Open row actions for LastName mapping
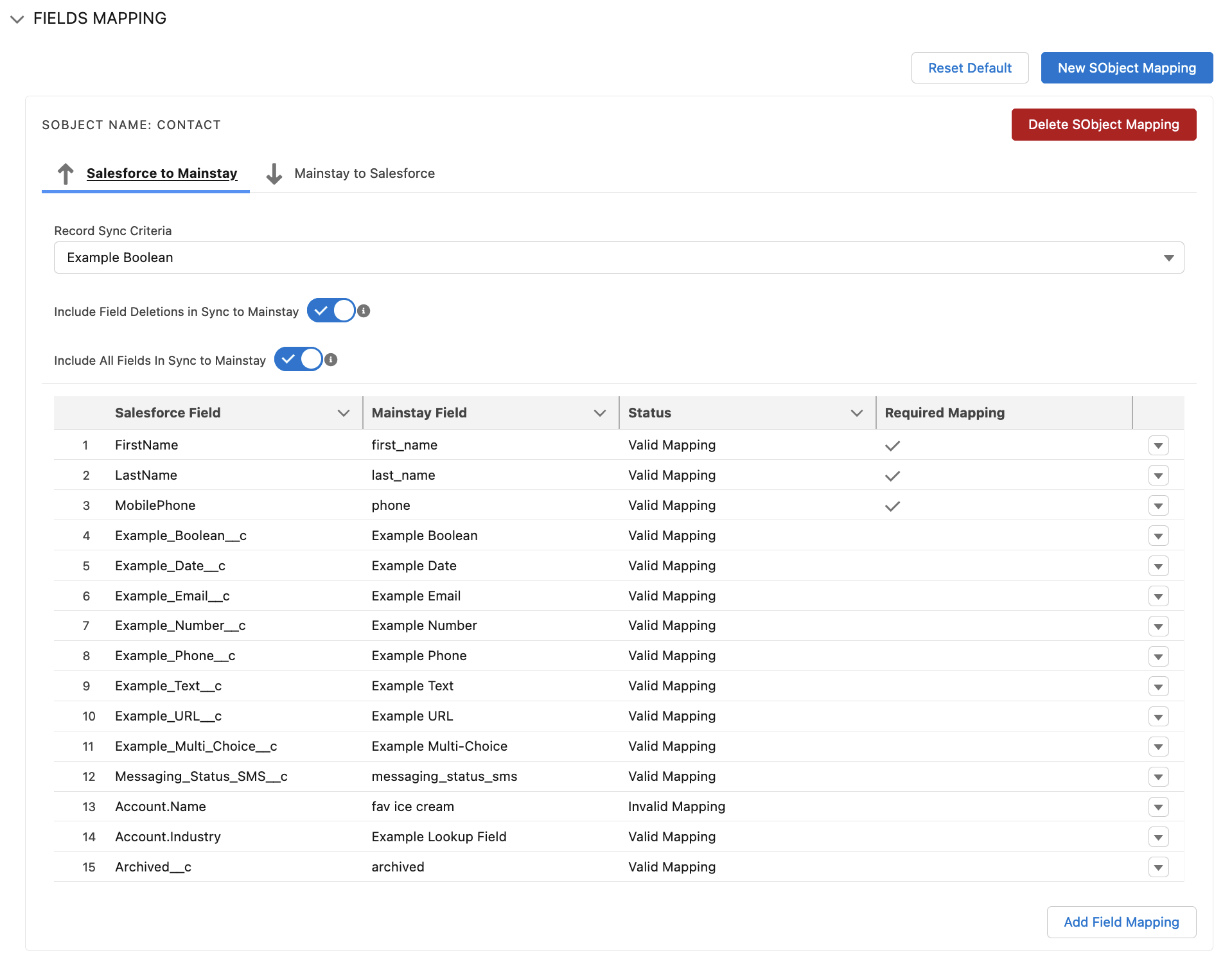 pos(1158,475)
